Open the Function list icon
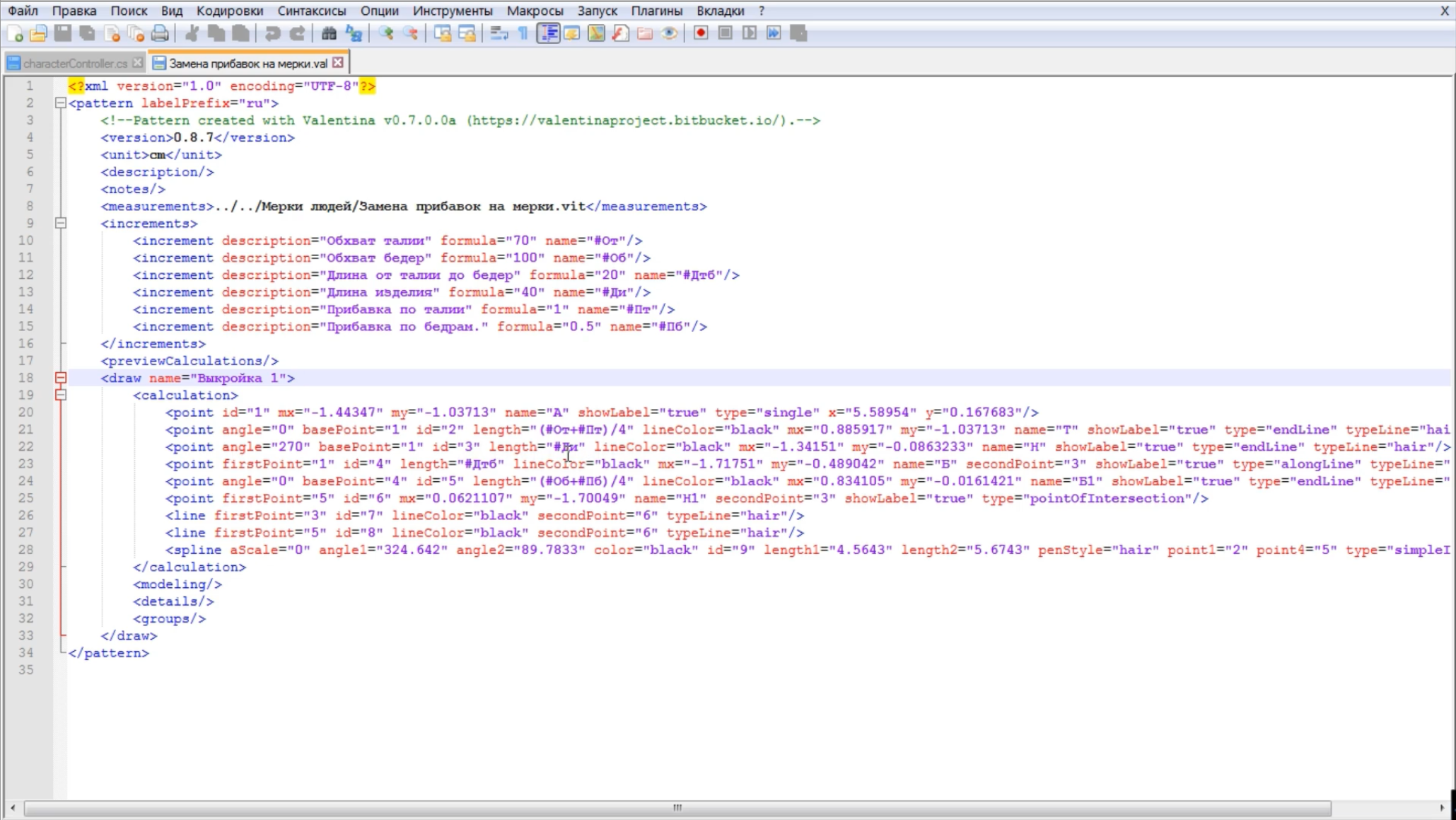The image size is (1456, 820). pos(620,33)
